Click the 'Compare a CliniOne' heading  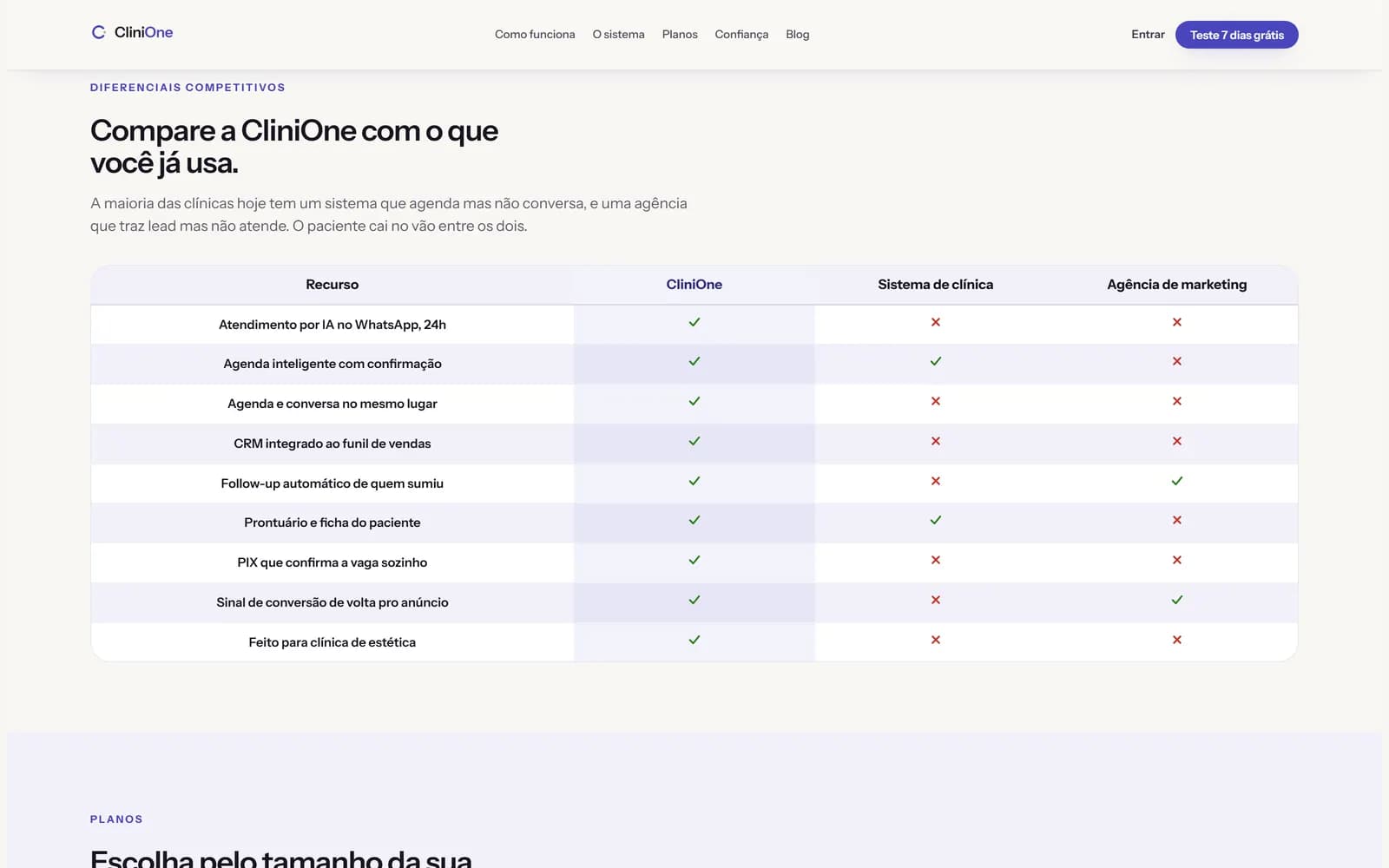click(294, 147)
